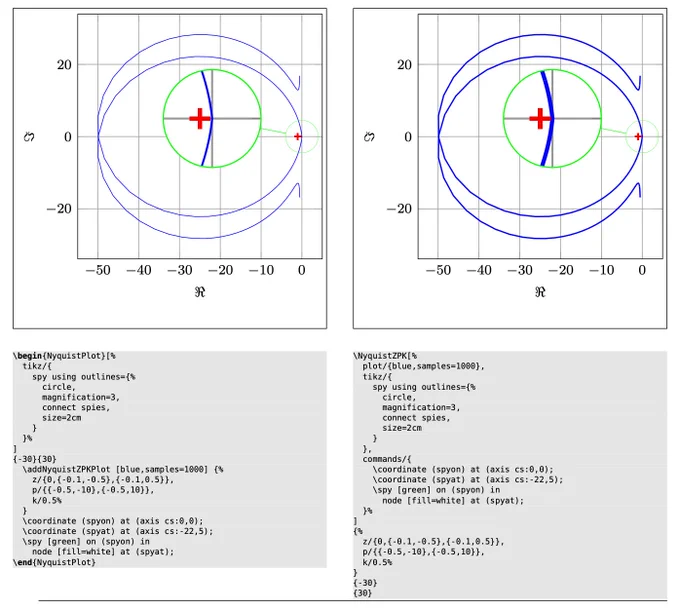
Task: Click \coordinate (spyat) line in NyquistPlot environment code
Action: tap(118, 532)
